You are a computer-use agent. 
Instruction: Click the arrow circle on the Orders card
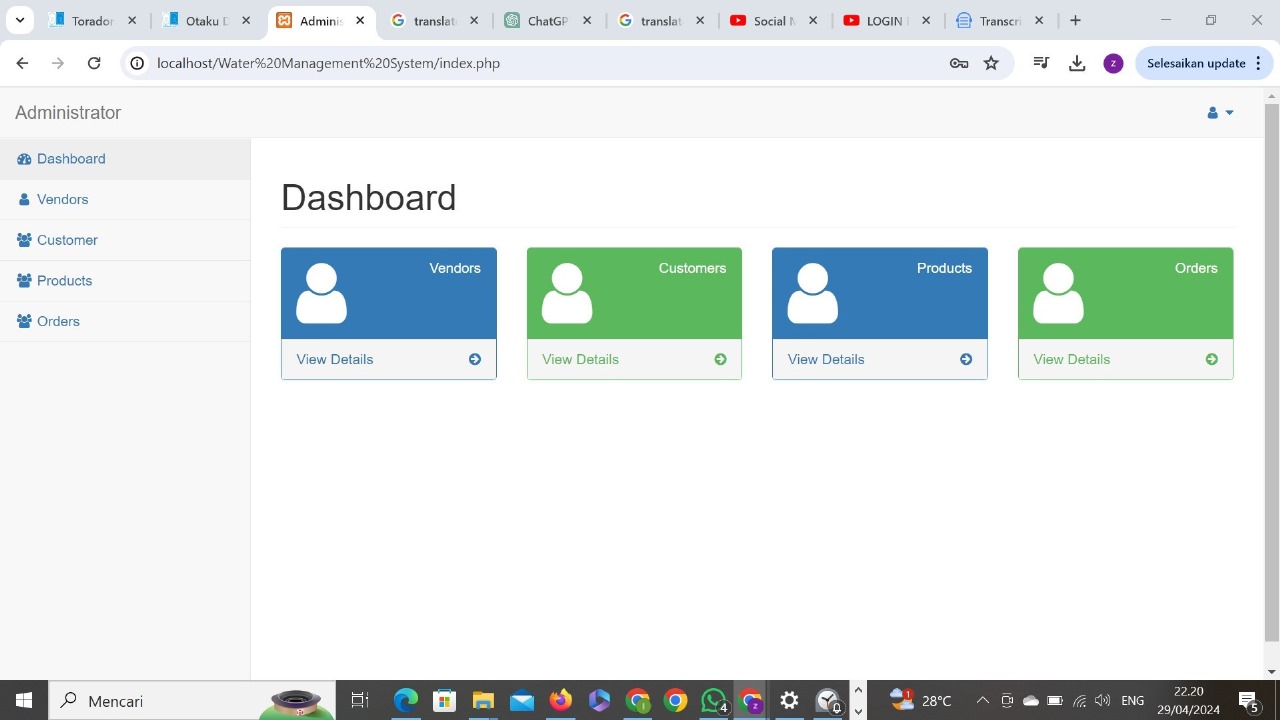tap(1211, 359)
